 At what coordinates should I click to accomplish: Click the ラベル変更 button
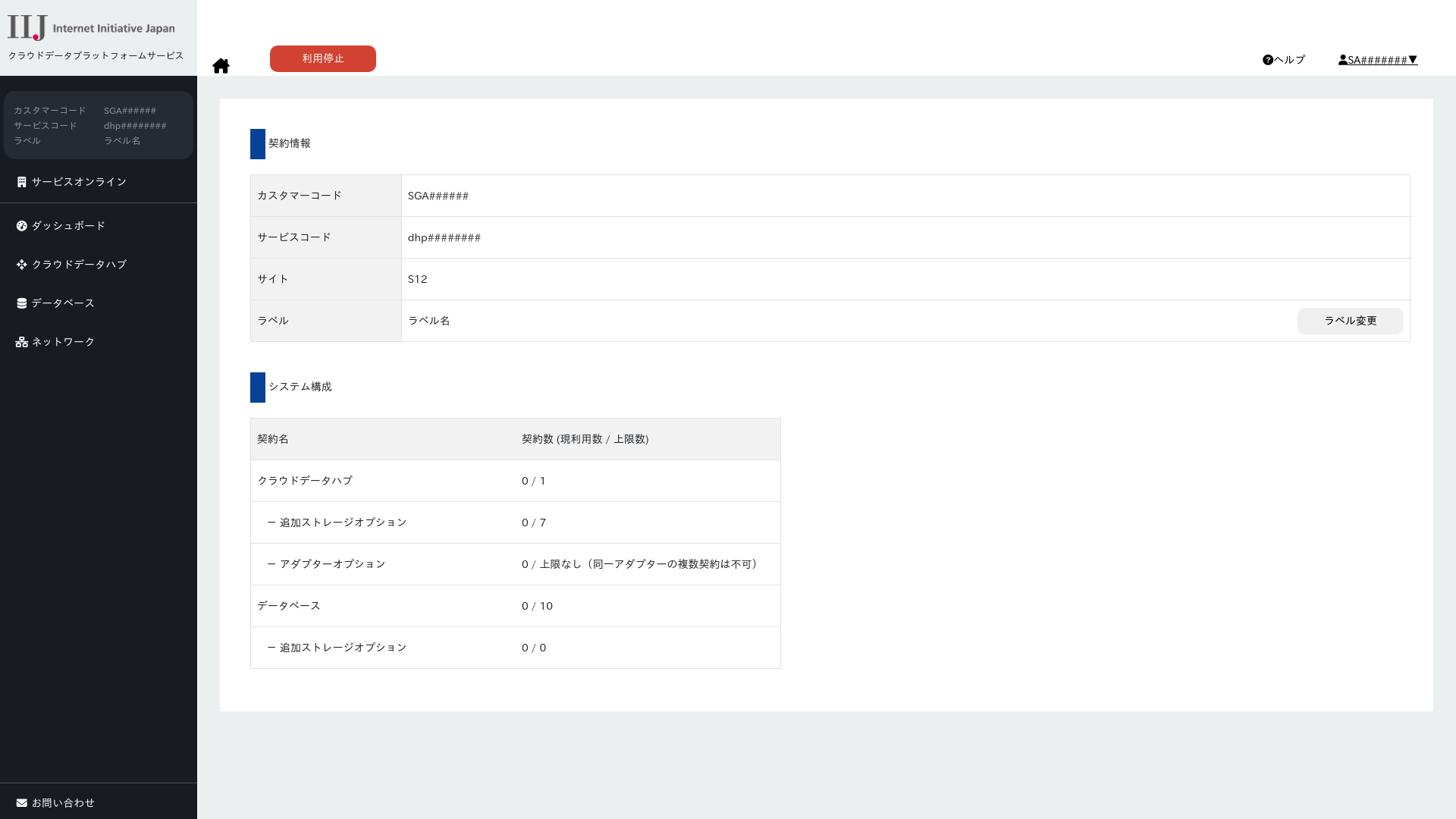1350,321
